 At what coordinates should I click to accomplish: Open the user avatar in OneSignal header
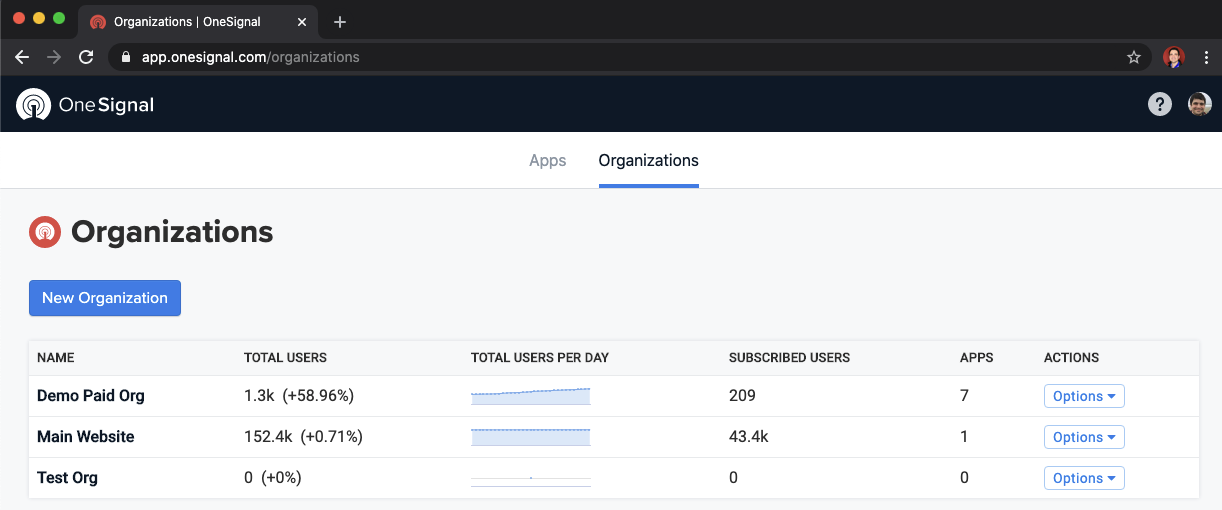(1200, 104)
